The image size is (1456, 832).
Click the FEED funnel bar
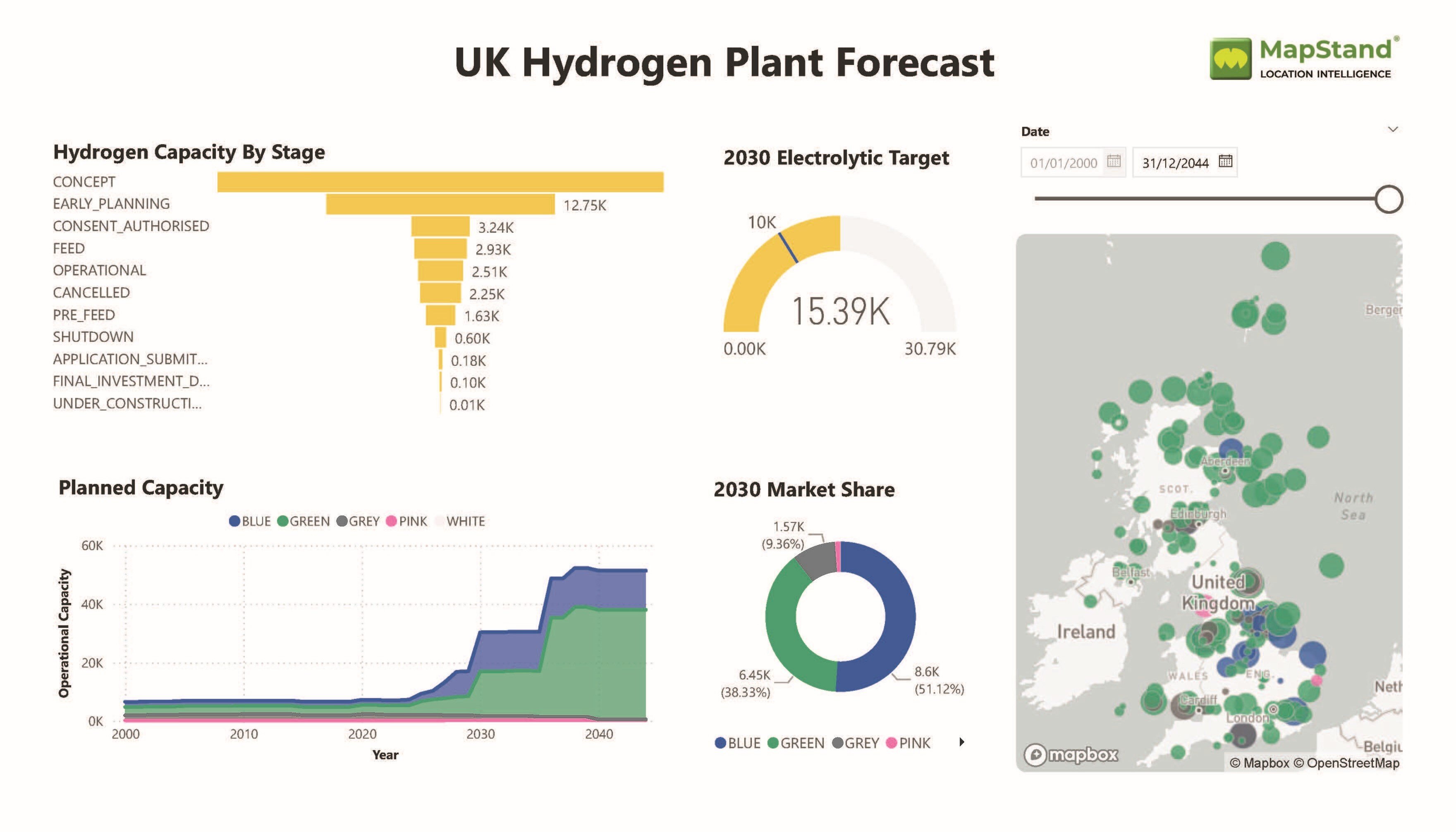(440, 248)
